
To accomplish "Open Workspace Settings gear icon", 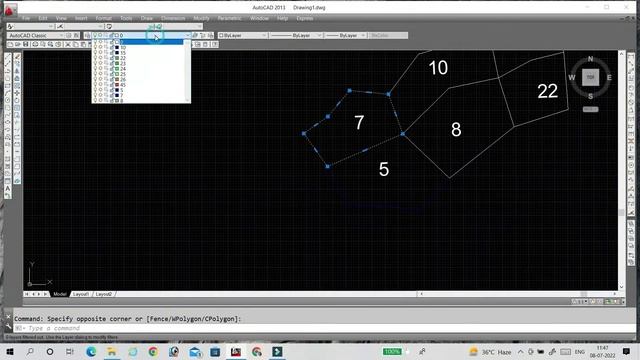I will [69, 36].
